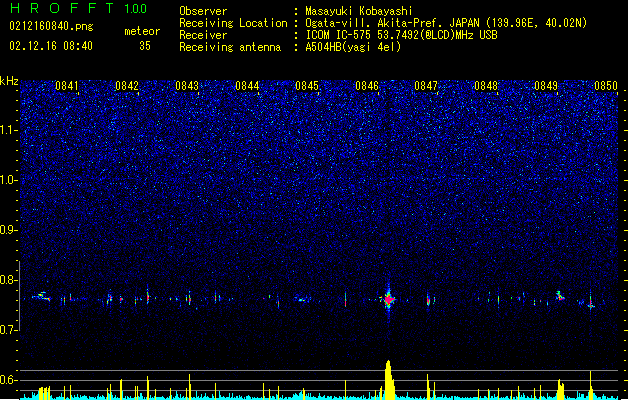Click the version number 1.0.0
The image size is (629, 400).
pyautogui.click(x=135, y=9)
